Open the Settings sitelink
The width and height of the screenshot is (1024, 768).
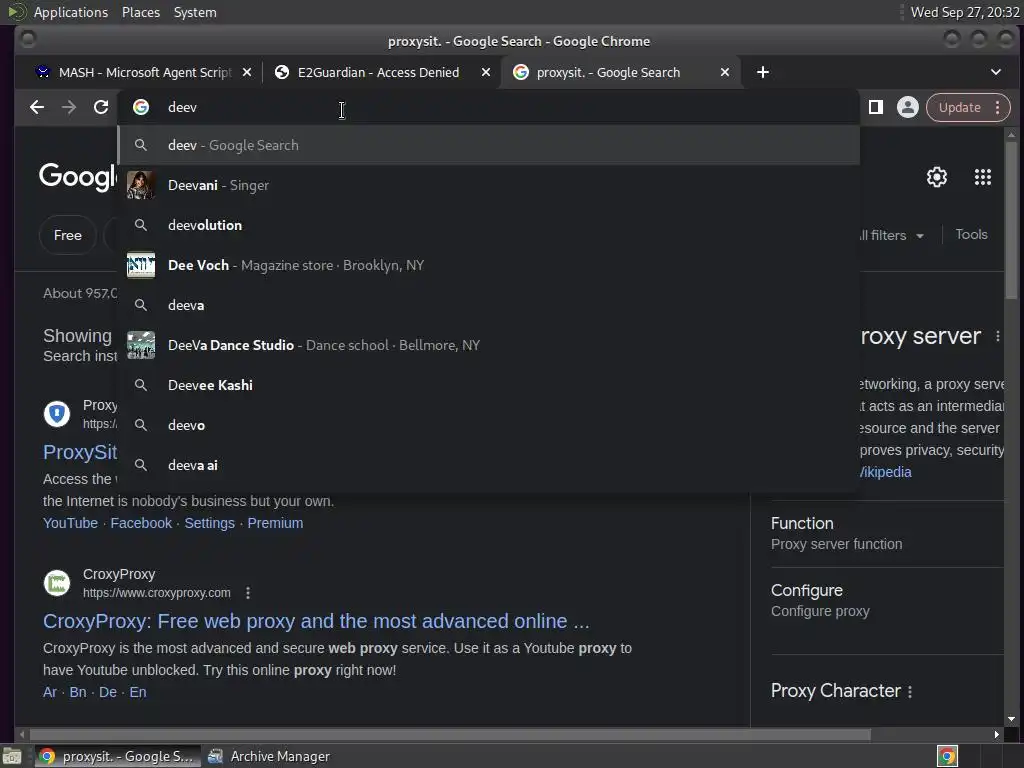[x=210, y=523]
